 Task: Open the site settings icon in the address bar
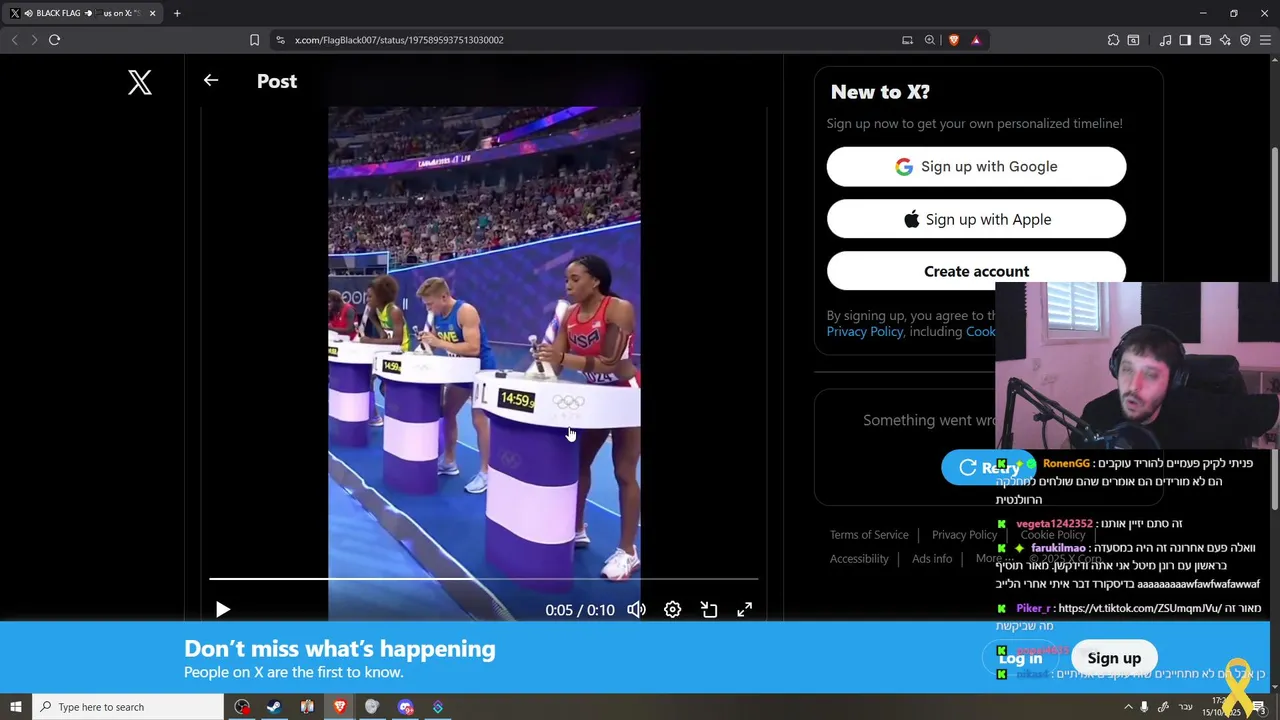(x=280, y=40)
